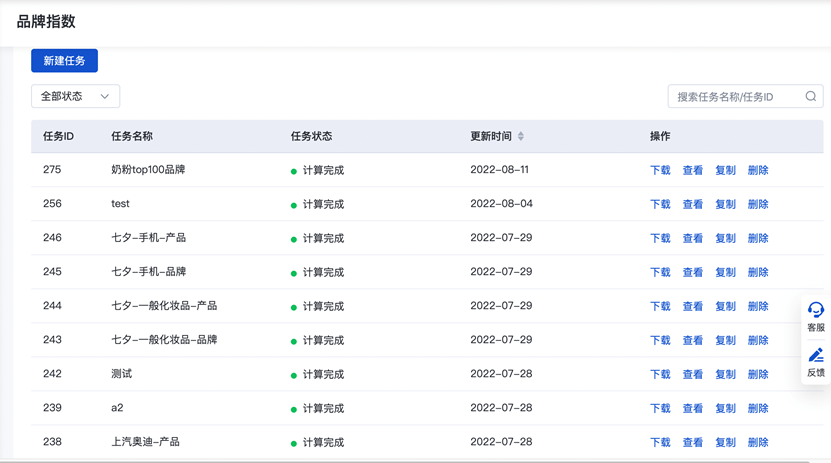Click the search magnifier icon
831x463 pixels.
(x=811, y=97)
